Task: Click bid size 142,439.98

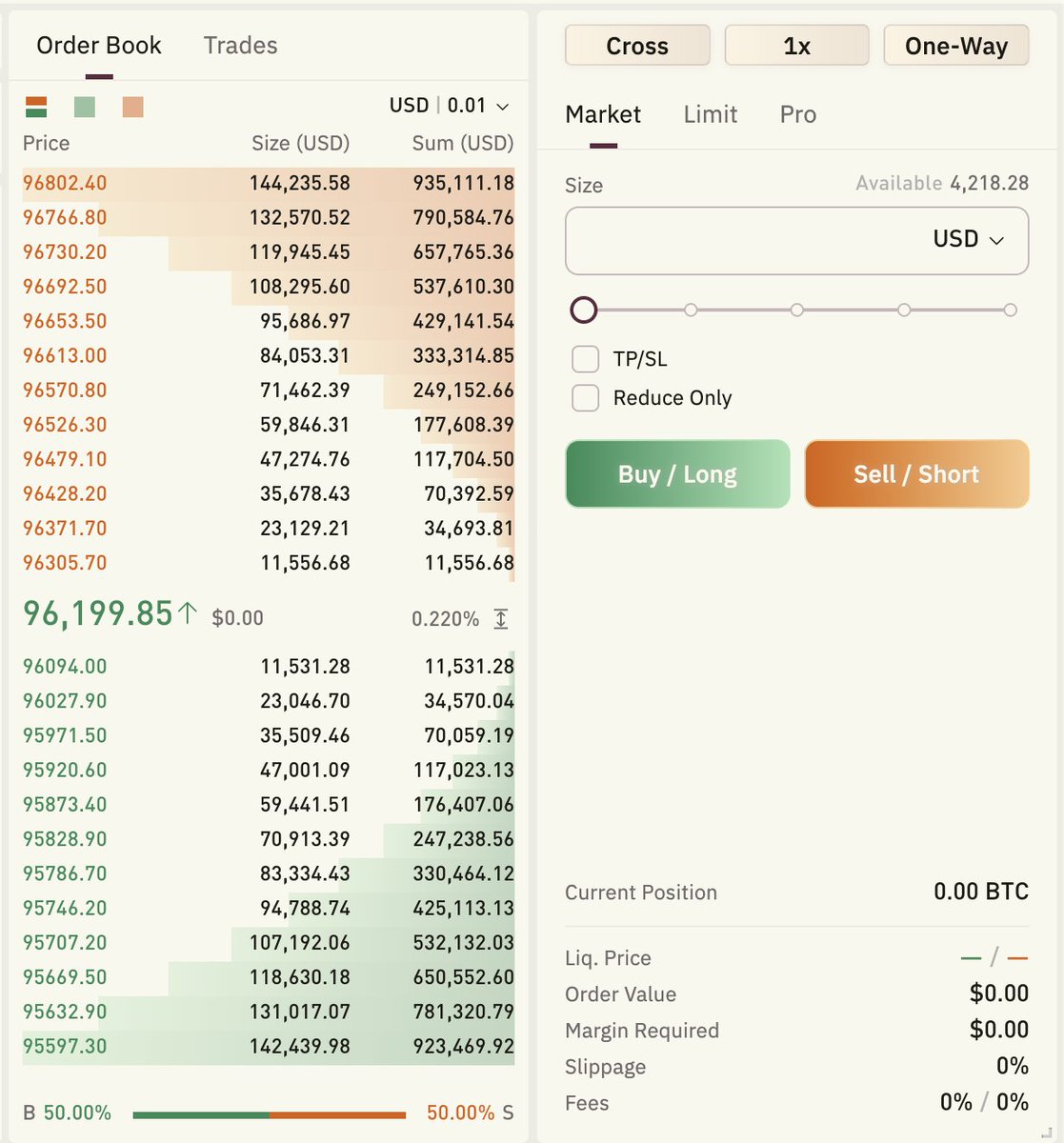Action: 300,1046
